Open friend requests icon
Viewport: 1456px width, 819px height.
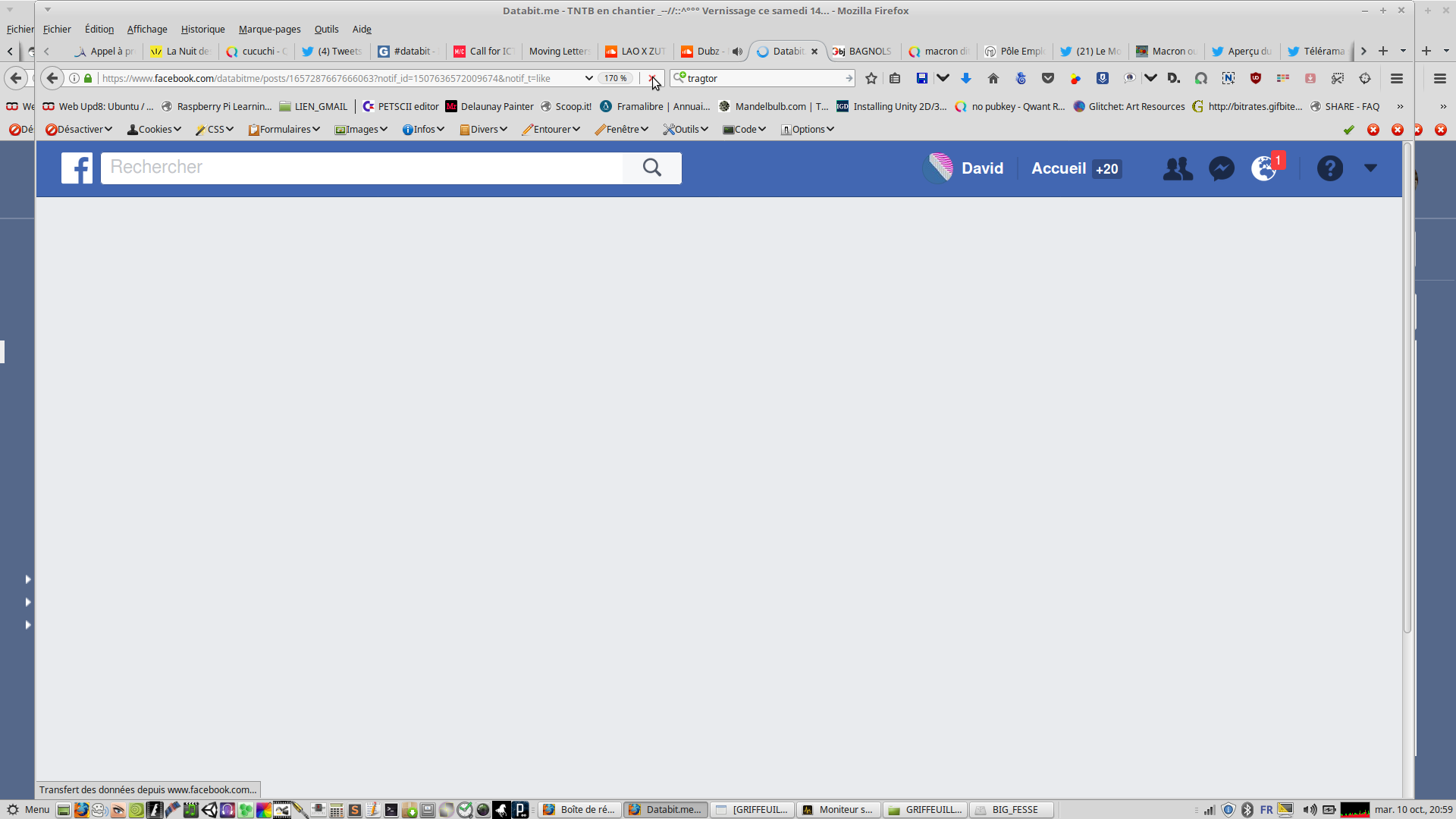coord(1177,168)
